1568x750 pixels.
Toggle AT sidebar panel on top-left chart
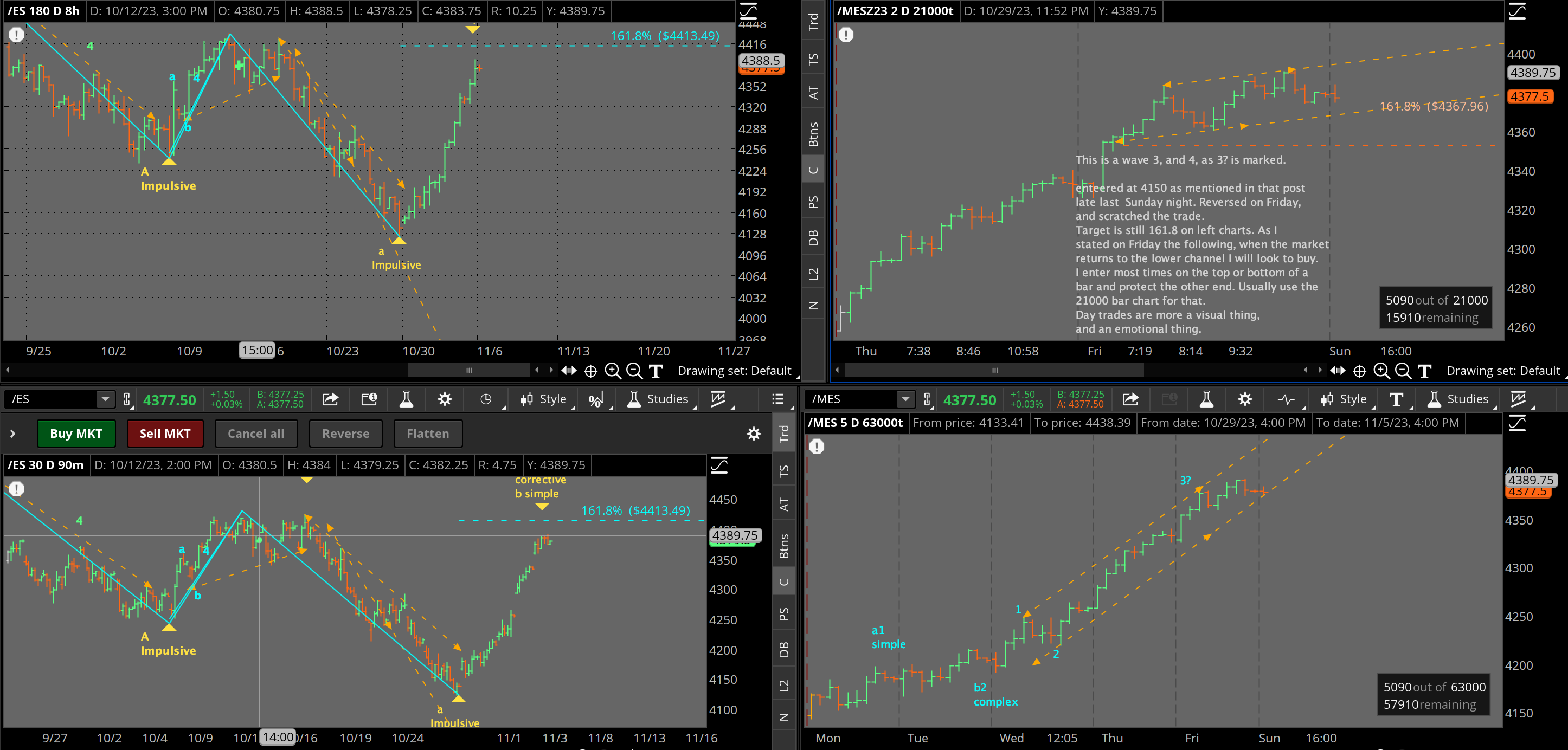pyautogui.click(x=813, y=93)
